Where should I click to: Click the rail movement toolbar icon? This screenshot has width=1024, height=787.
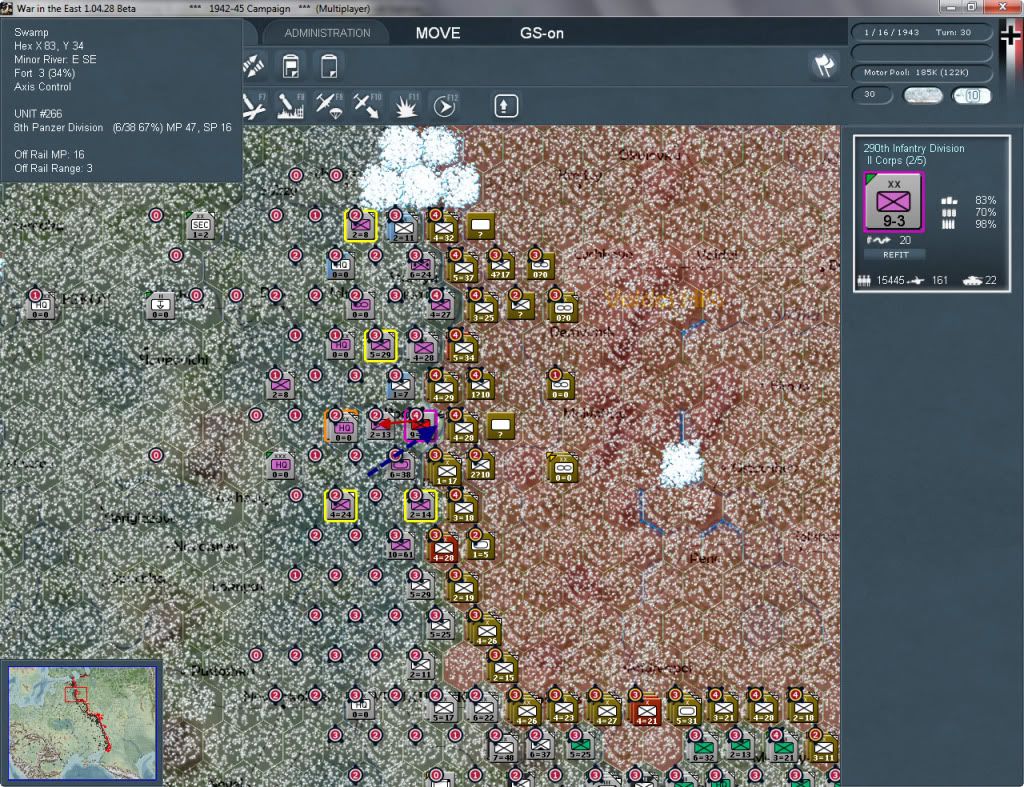[253, 66]
